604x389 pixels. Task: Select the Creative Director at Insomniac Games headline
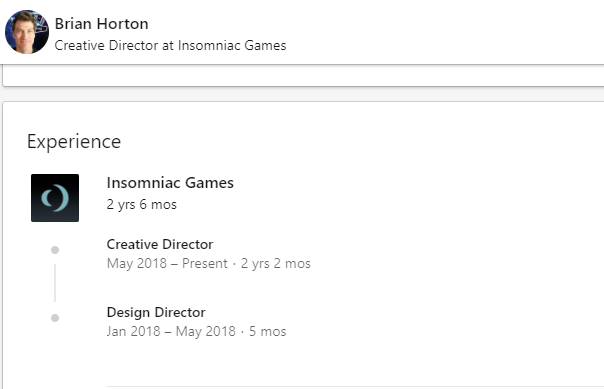click(x=170, y=45)
